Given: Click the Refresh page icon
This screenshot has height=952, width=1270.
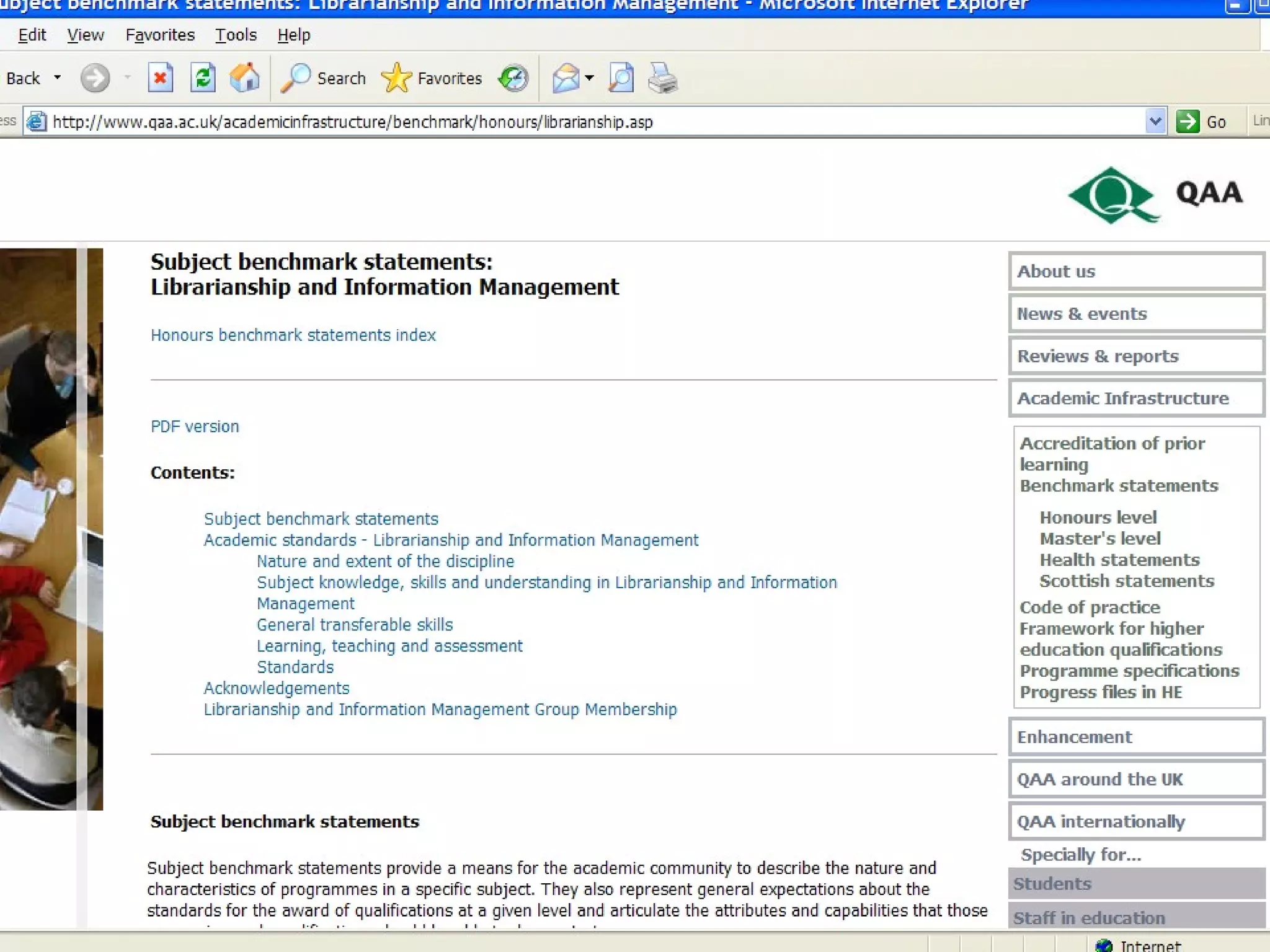Looking at the screenshot, I should pyautogui.click(x=203, y=78).
